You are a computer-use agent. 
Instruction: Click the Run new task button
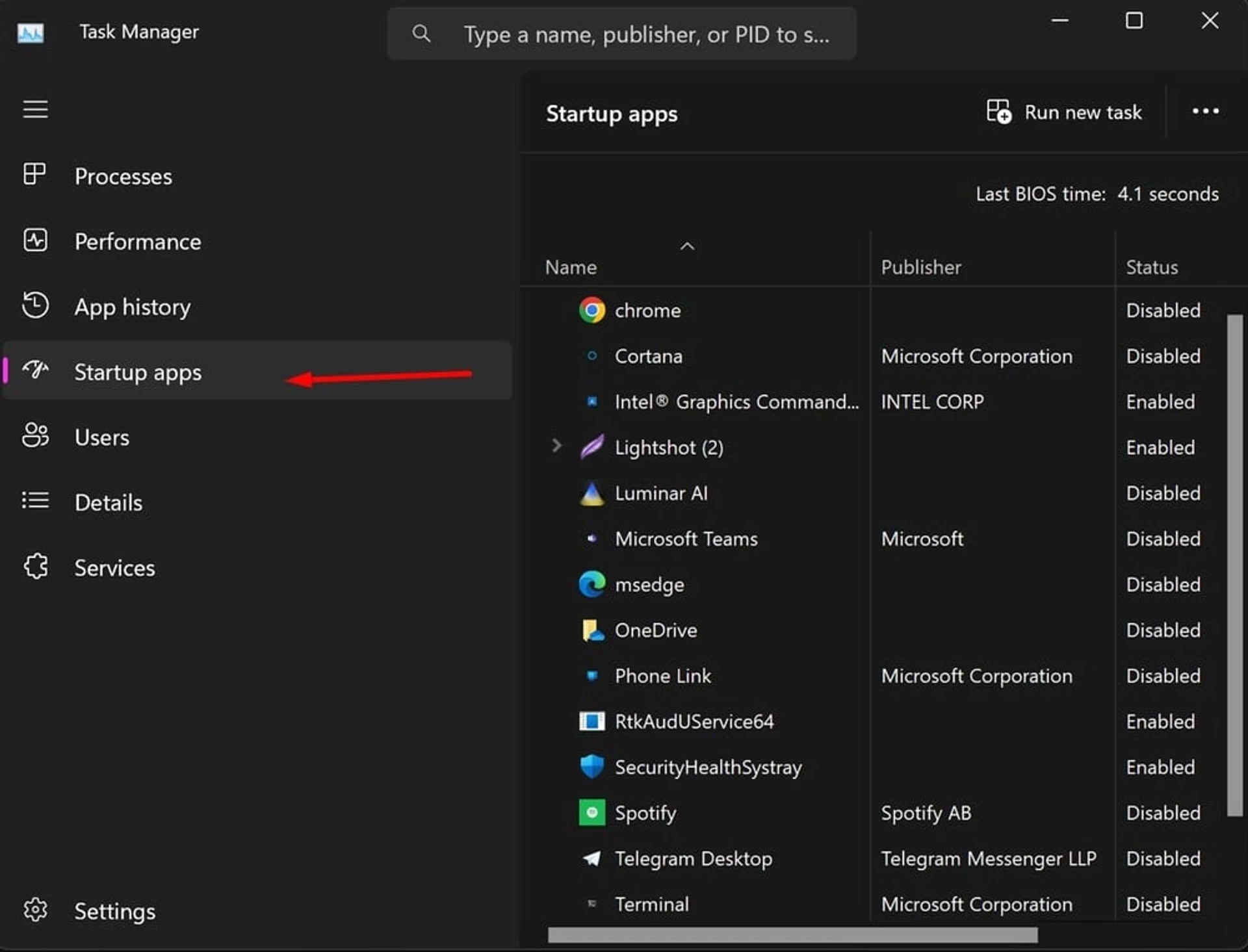coord(1063,112)
